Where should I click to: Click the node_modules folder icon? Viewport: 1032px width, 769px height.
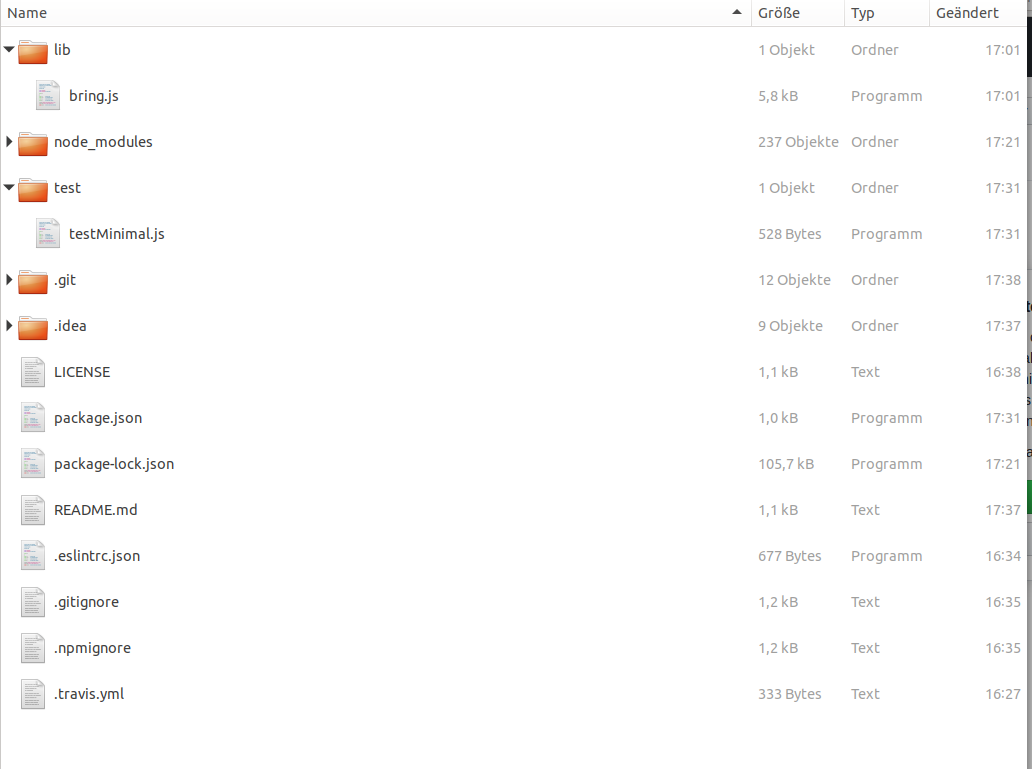[x=33, y=141]
